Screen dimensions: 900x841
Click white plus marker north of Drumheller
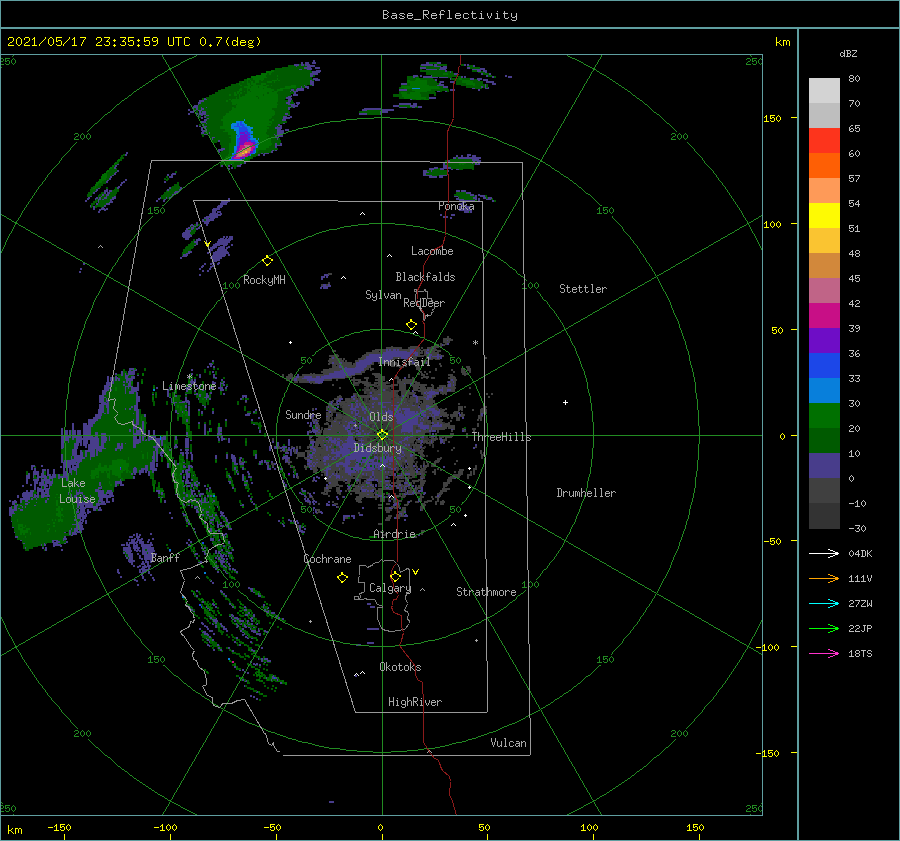click(565, 402)
